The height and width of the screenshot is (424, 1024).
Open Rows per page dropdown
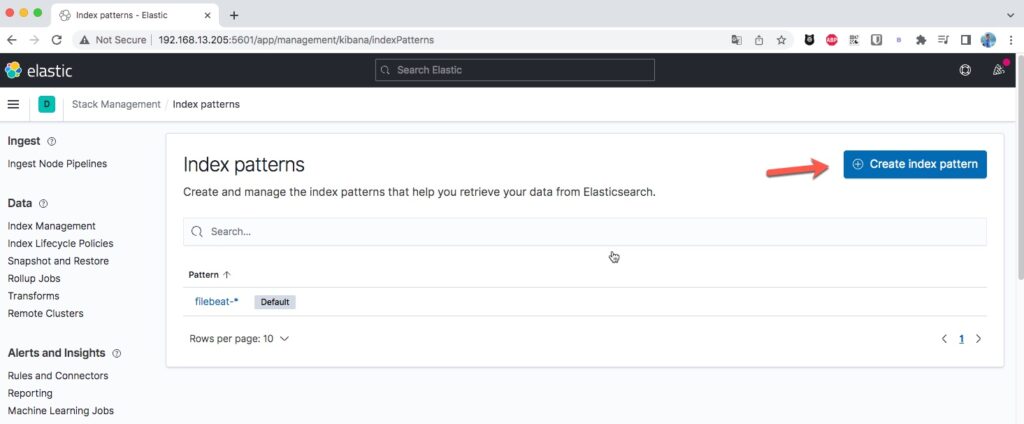click(x=239, y=339)
